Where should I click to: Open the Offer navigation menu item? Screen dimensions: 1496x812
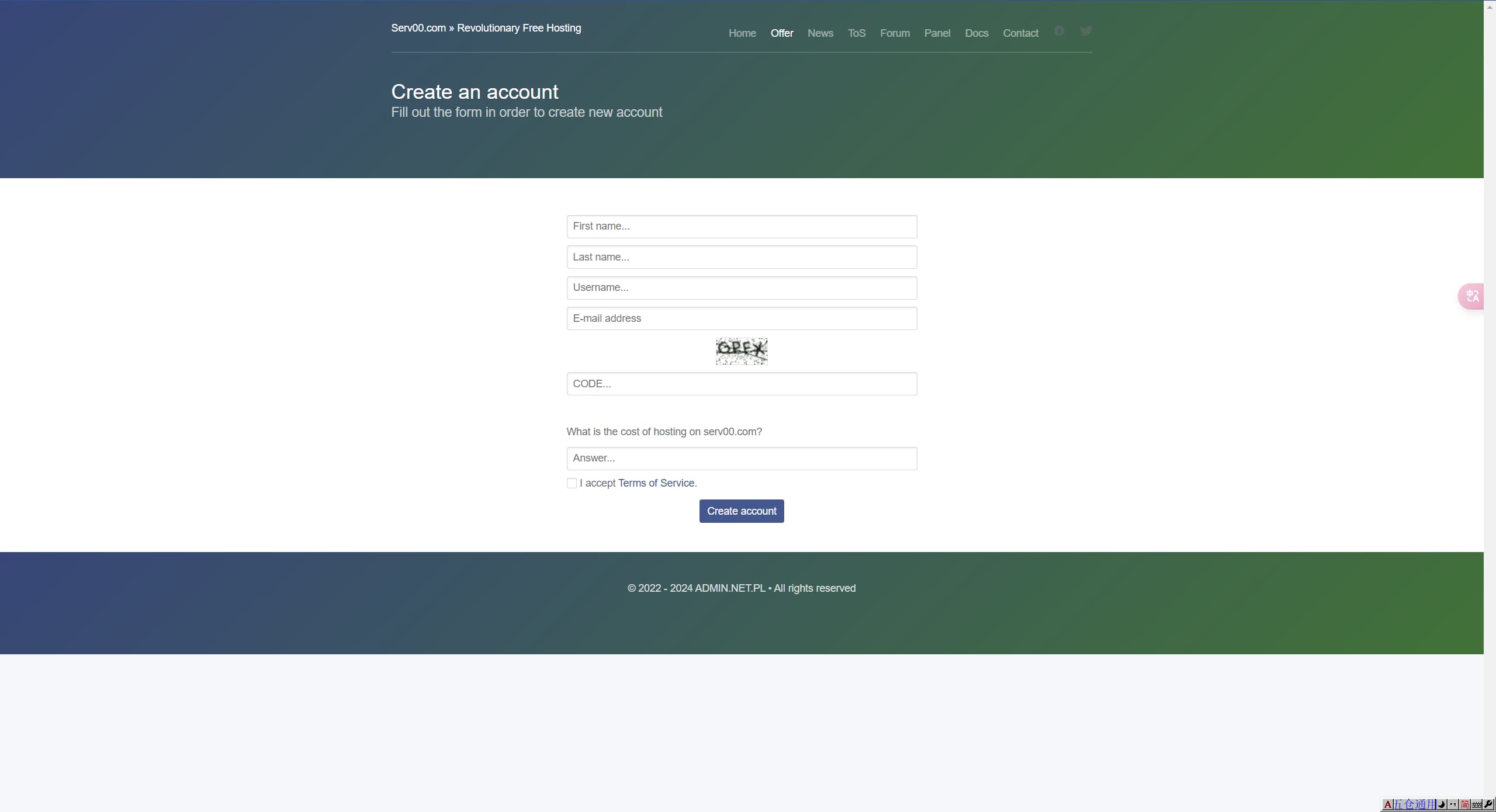click(782, 33)
